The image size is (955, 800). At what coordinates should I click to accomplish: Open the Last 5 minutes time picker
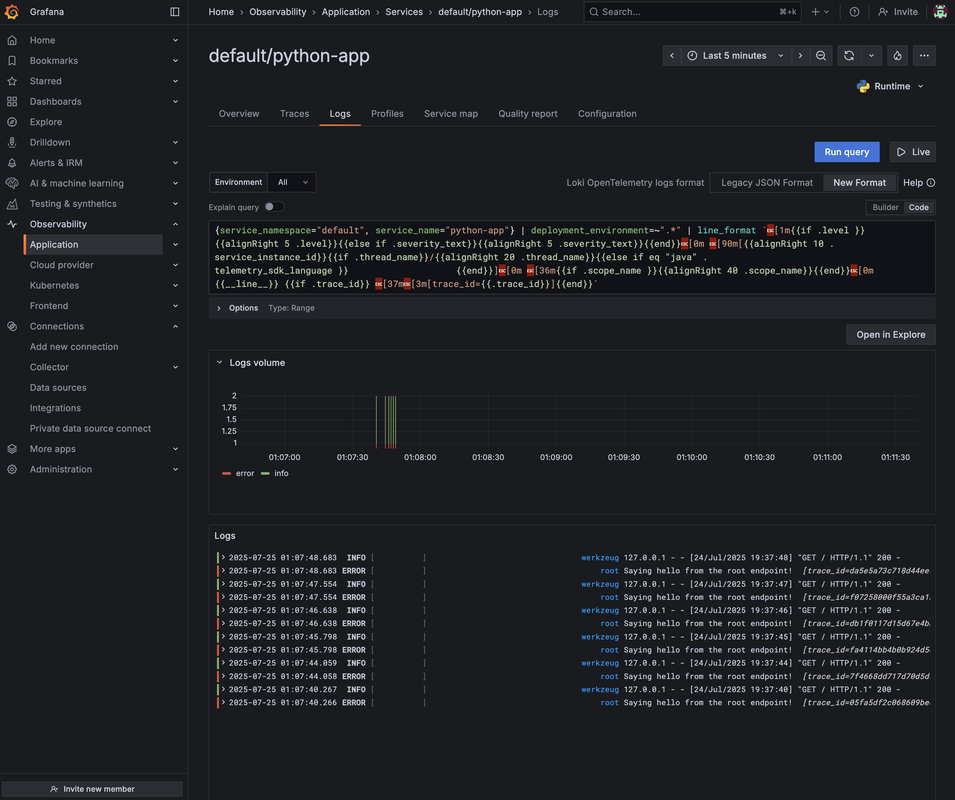736,55
